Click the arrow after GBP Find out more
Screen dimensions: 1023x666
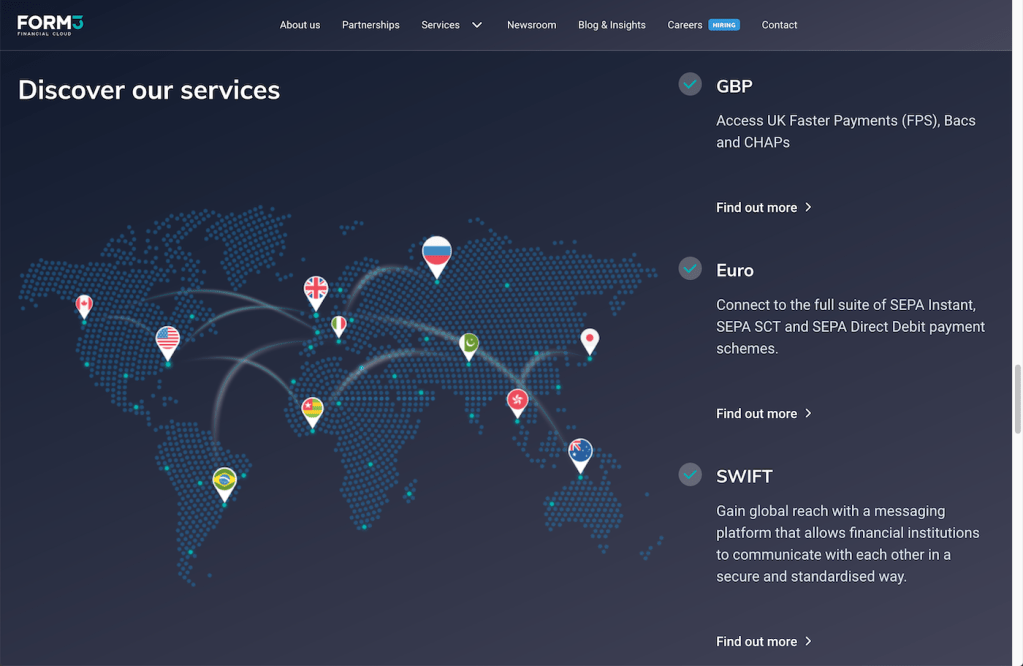pyautogui.click(x=808, y=207)
